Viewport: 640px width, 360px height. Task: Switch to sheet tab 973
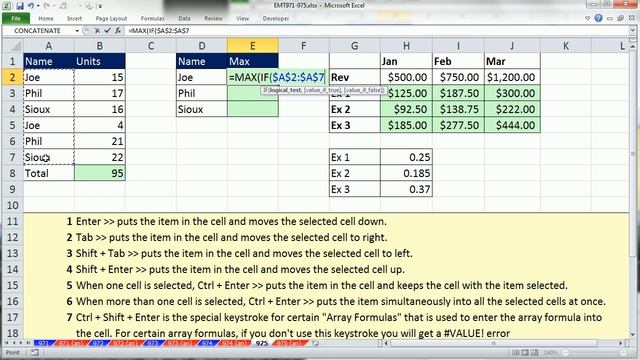pos(152,343)
